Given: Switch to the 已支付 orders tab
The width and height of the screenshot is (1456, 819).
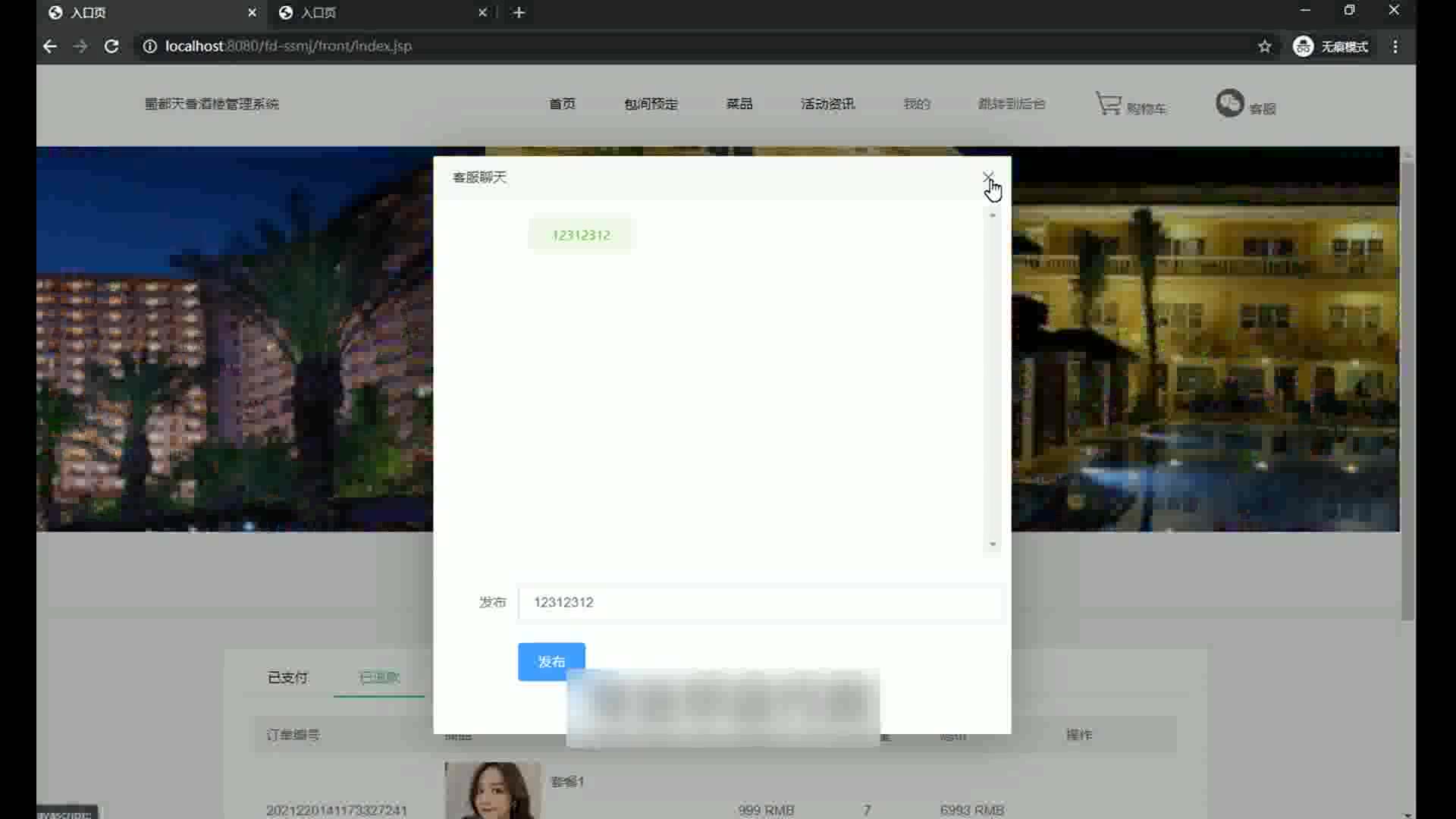Looking at the screenshot, I should tap(287, 677).
